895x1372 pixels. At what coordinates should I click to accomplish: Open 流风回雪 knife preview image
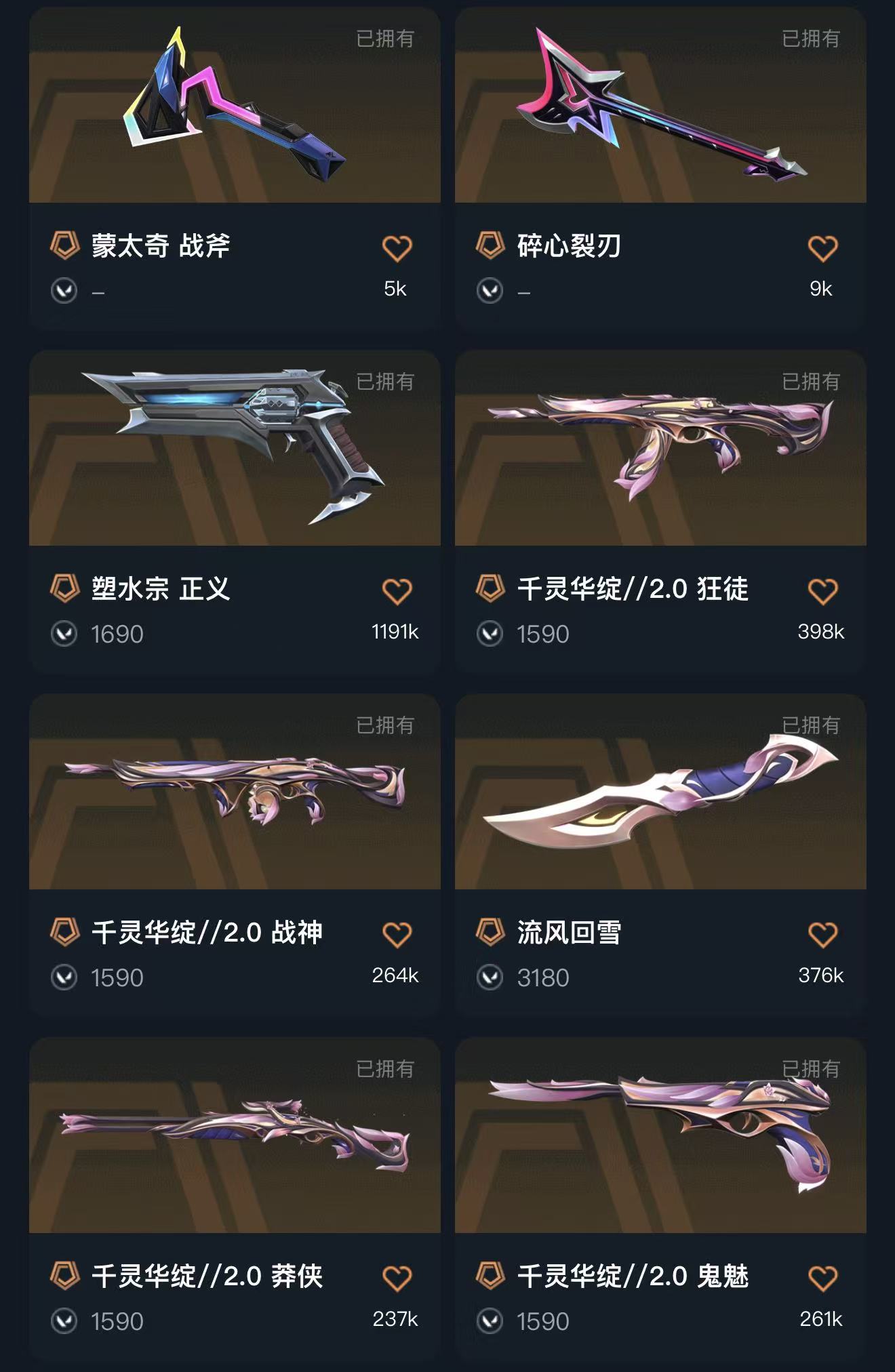coord(660,792)
